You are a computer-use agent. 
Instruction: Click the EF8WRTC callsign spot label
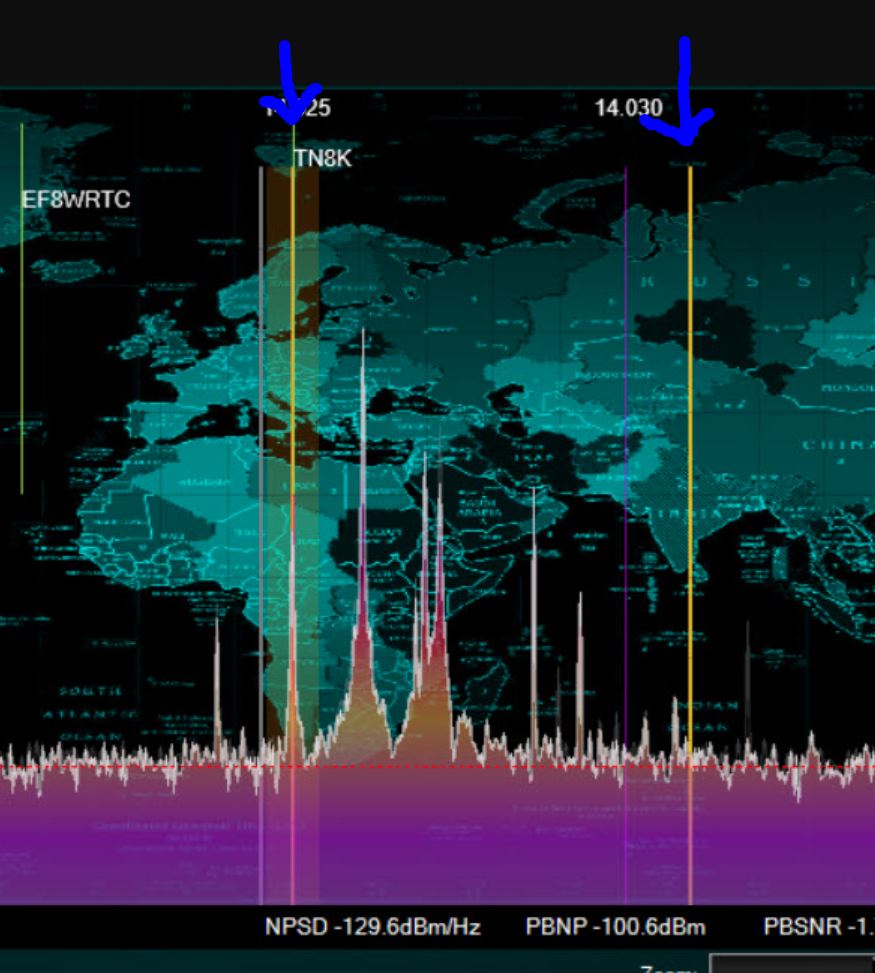[x=76, y=199]
